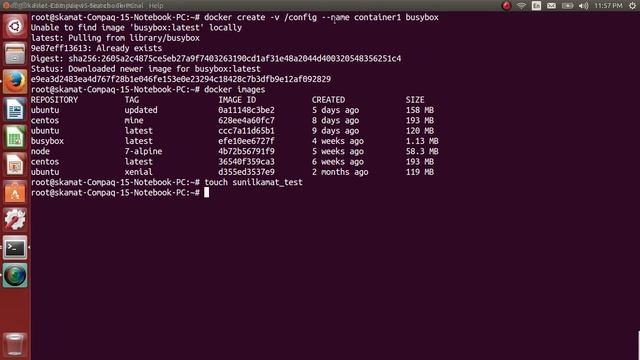
Task: Open the Wi-Fi network indicator
Action: [521, 6]
